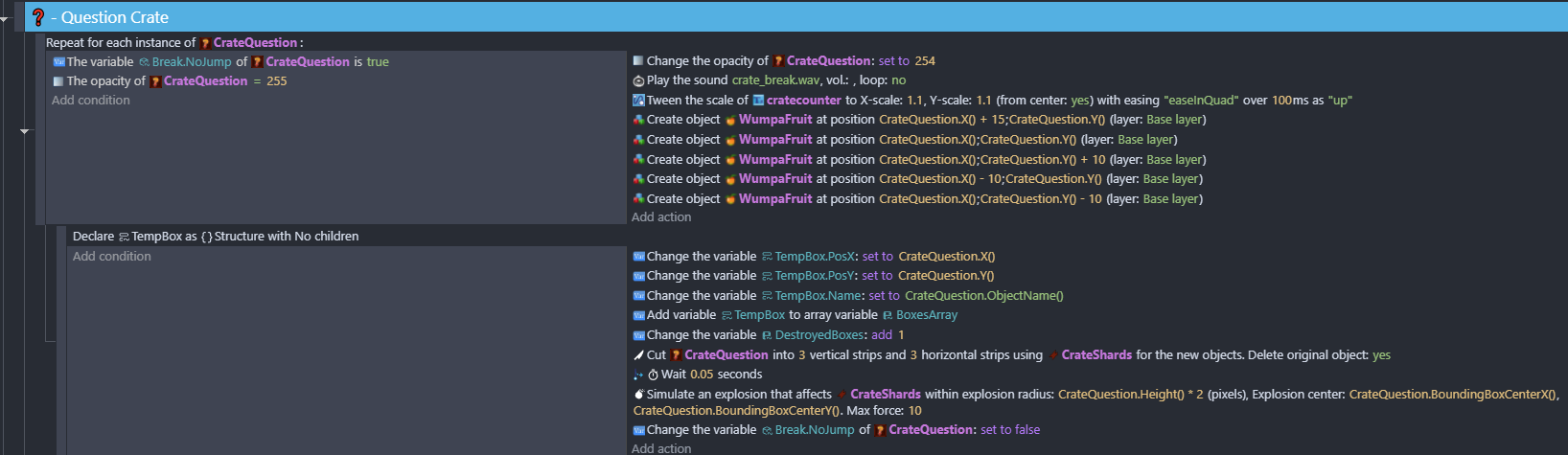This screenshot has height=455, width=1568.
Task: Click the Wait stopwatch icon
Action: coord(653,375)
